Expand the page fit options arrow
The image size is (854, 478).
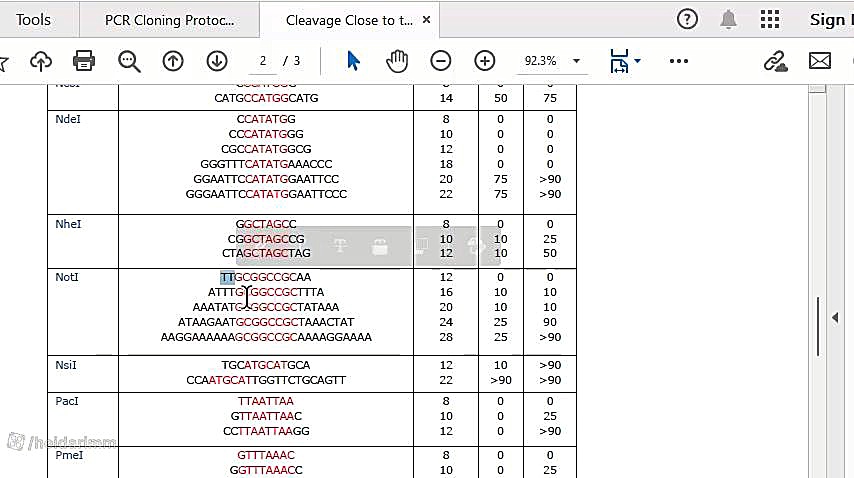[638, 60]
